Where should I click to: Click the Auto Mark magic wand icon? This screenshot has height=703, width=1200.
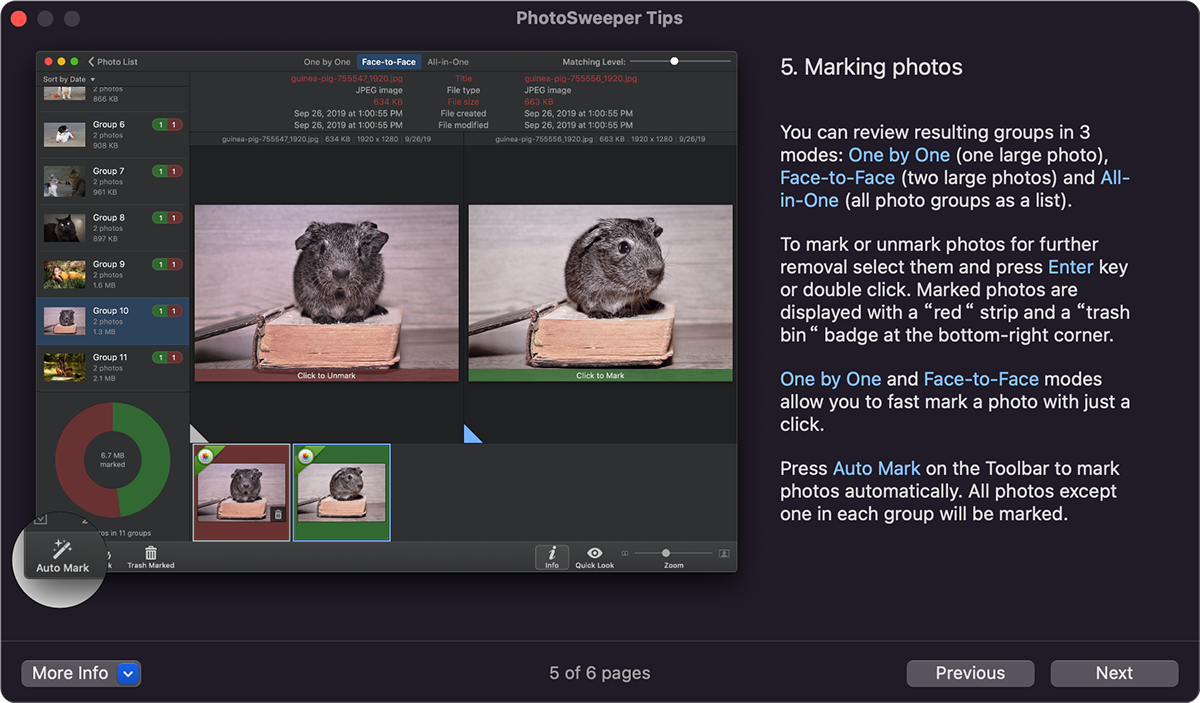(x=62, y=549)
